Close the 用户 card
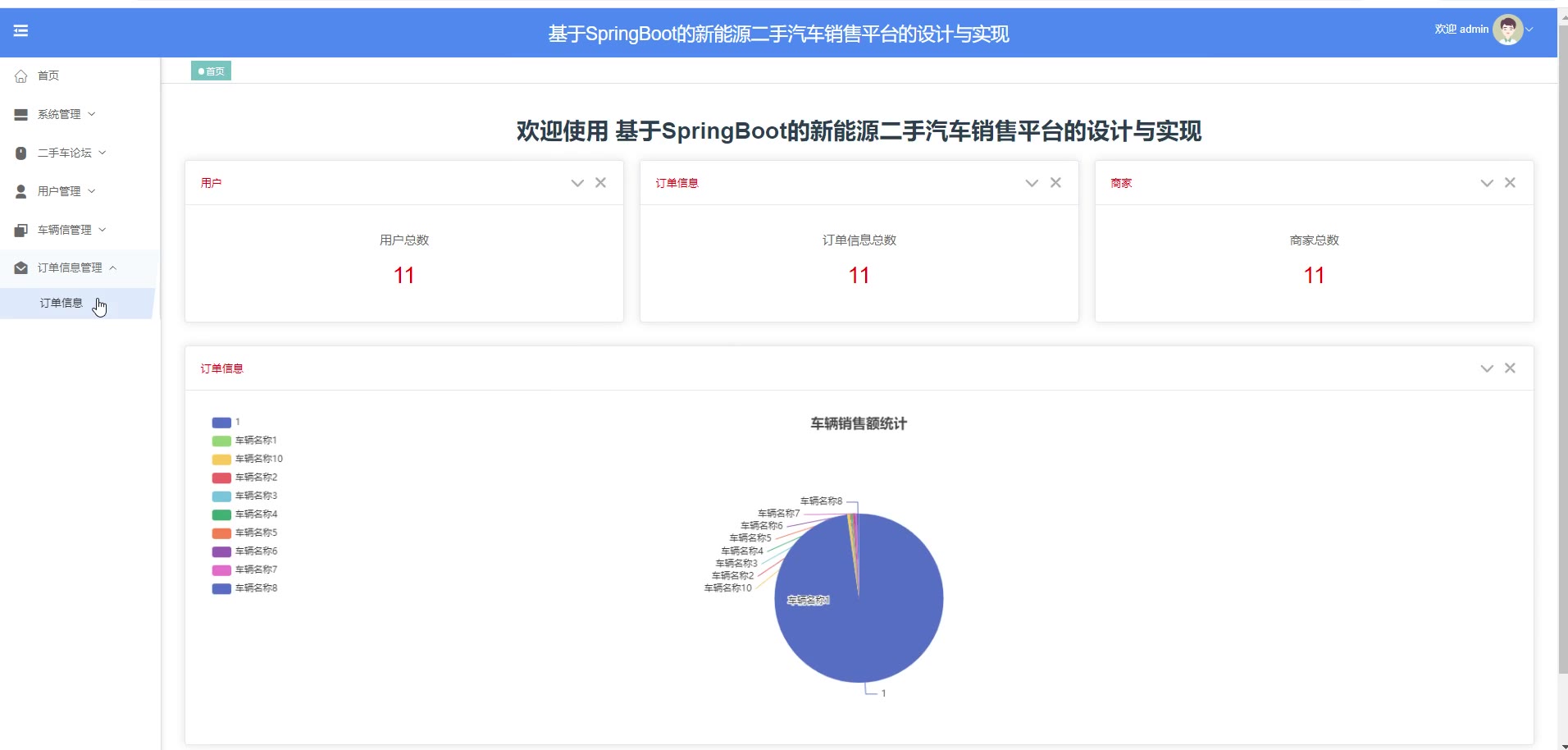 pos(601,183)
